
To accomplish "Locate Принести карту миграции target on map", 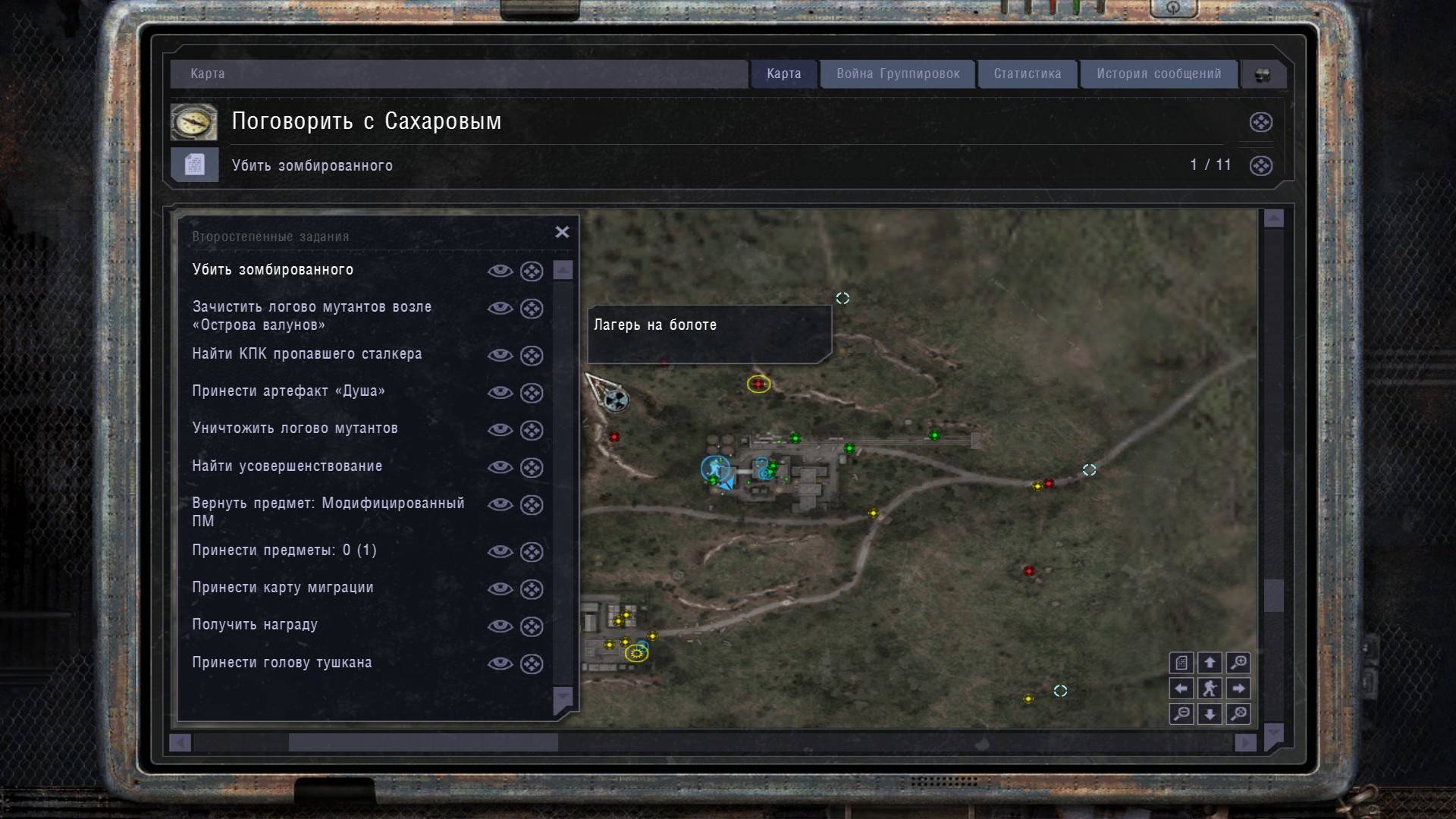I will [x=532, y=589].
